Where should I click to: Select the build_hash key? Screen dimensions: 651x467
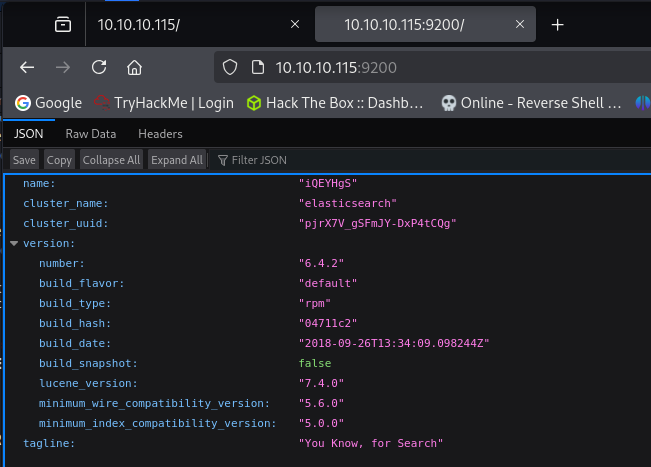pyautogui.click(x=75, y=323)
